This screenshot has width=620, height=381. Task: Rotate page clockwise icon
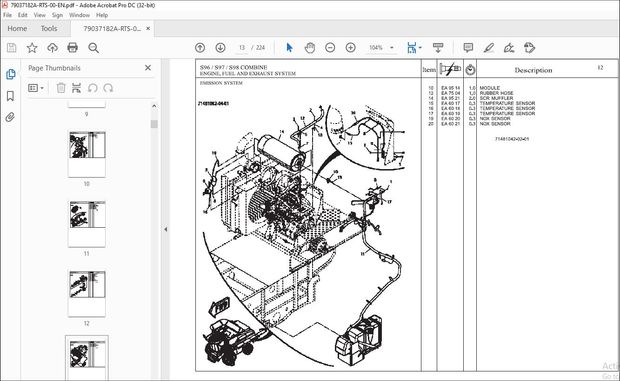(x=108, y=88)
